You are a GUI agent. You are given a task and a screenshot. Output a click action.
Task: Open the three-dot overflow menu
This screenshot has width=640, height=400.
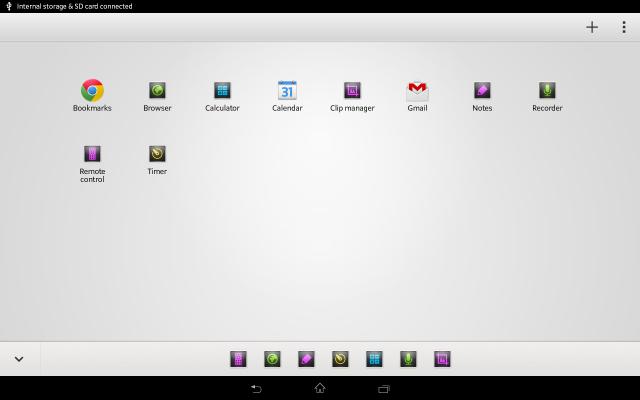point(624,27)
